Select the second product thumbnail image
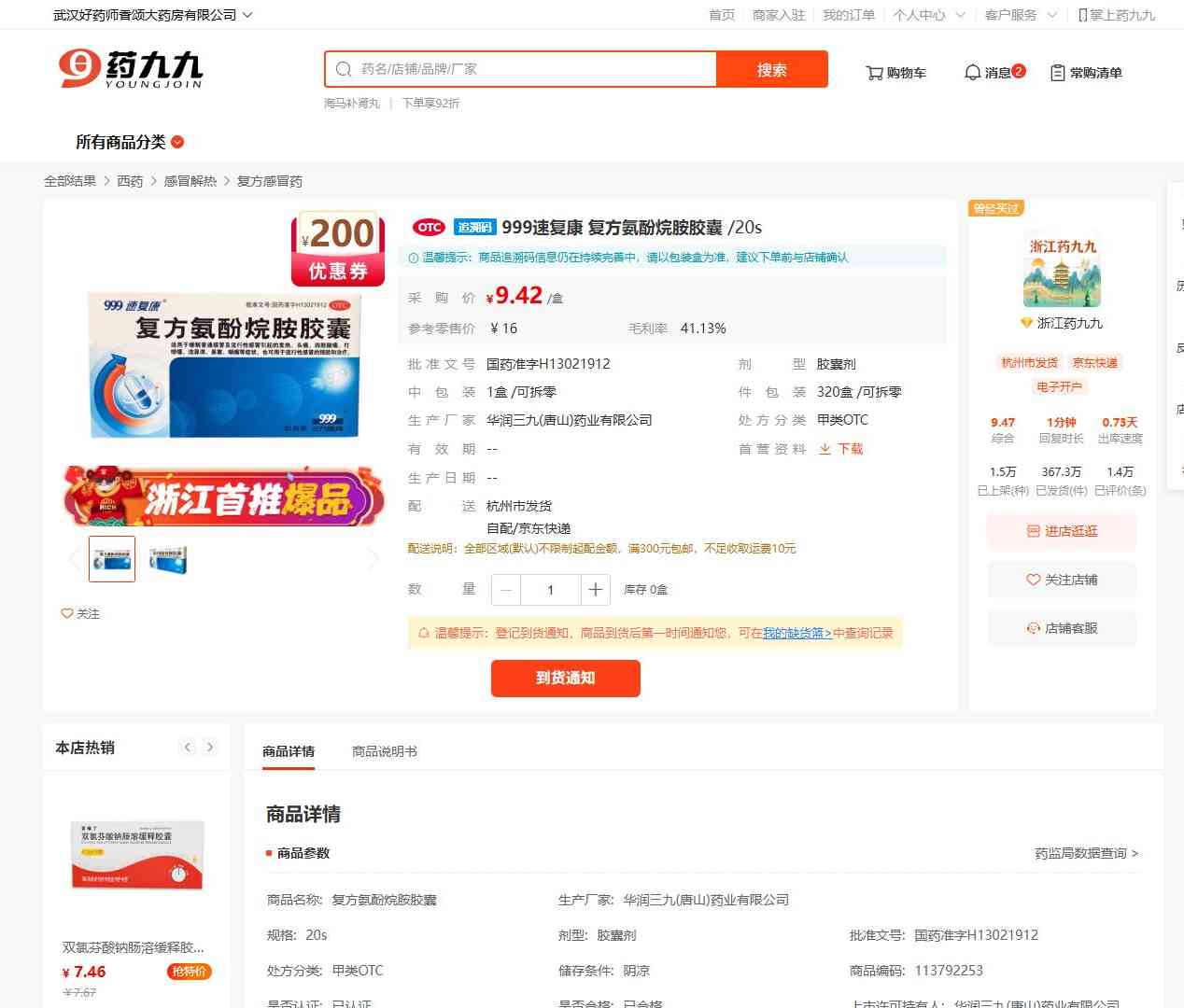This screenshot has width=1184, height=1008. click(x=168, y=559)
